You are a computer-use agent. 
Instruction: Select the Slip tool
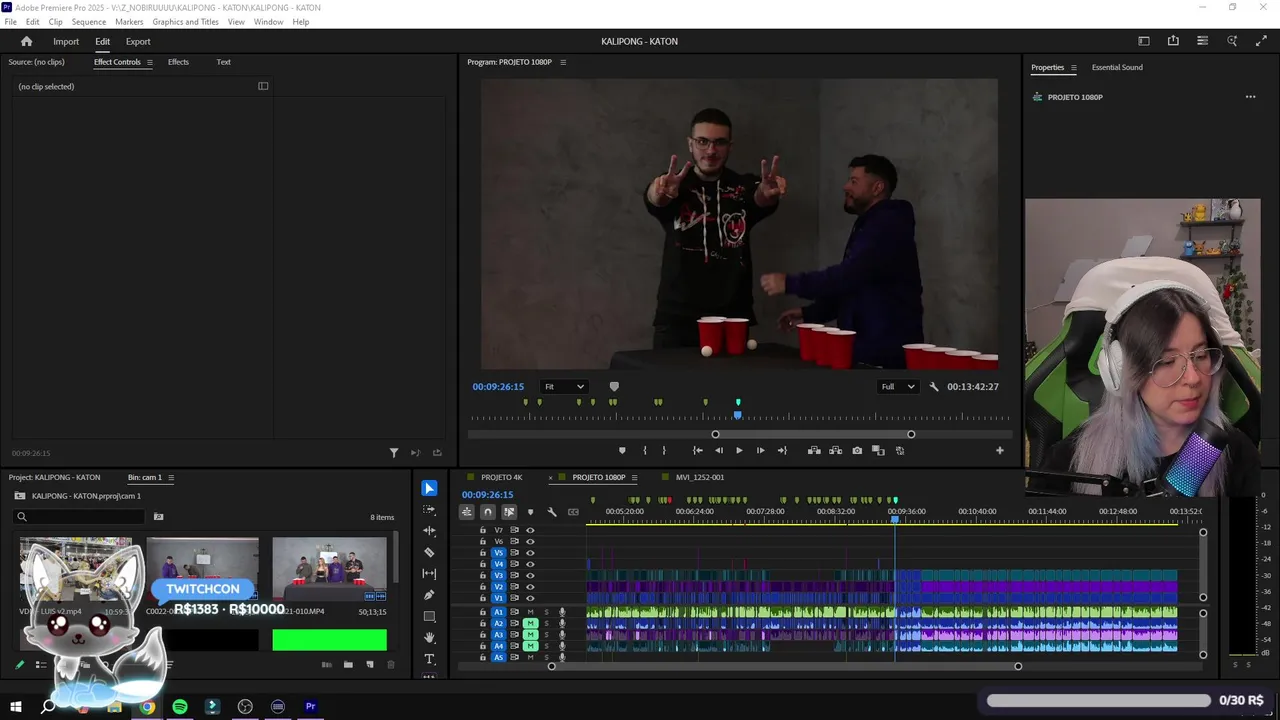click(x=429, y=573)
